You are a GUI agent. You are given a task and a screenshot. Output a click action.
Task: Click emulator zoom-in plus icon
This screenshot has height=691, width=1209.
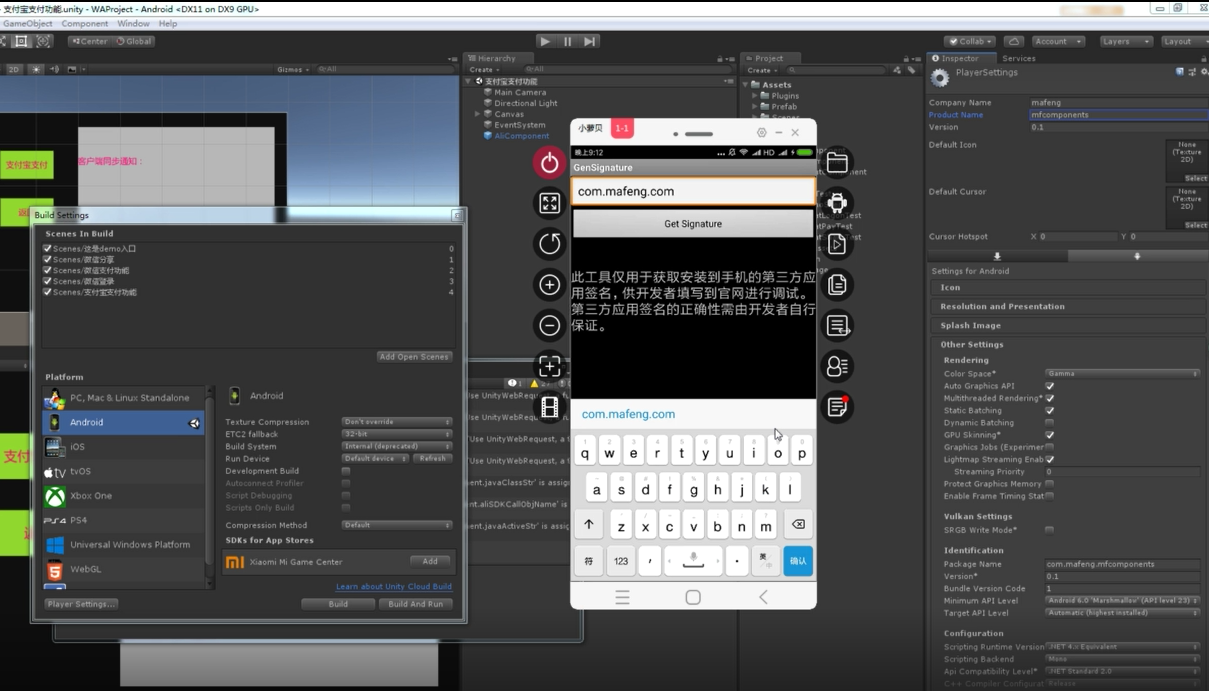(x=549, y=285)
